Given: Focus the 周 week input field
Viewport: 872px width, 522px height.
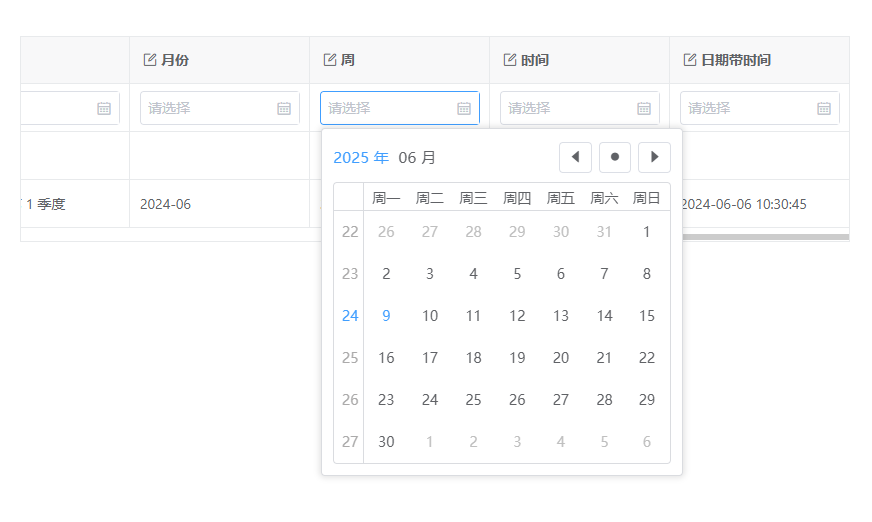Looking at the screenshot, I should [400, 108].
